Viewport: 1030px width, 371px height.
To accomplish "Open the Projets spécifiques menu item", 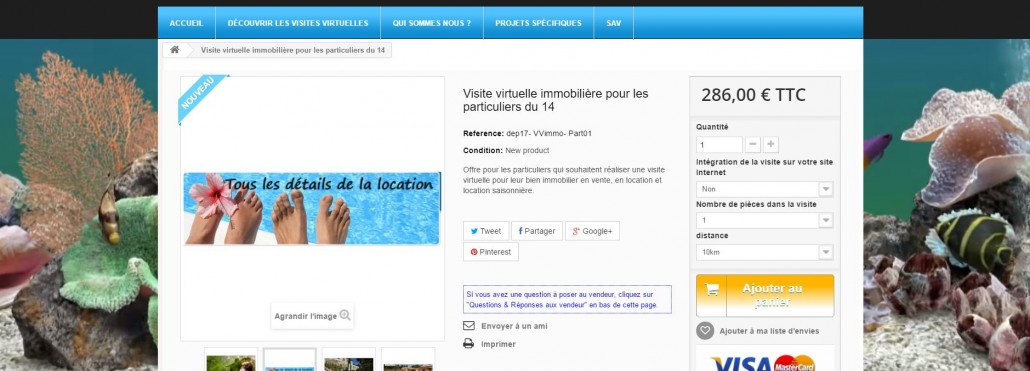I will pos(538,23).
